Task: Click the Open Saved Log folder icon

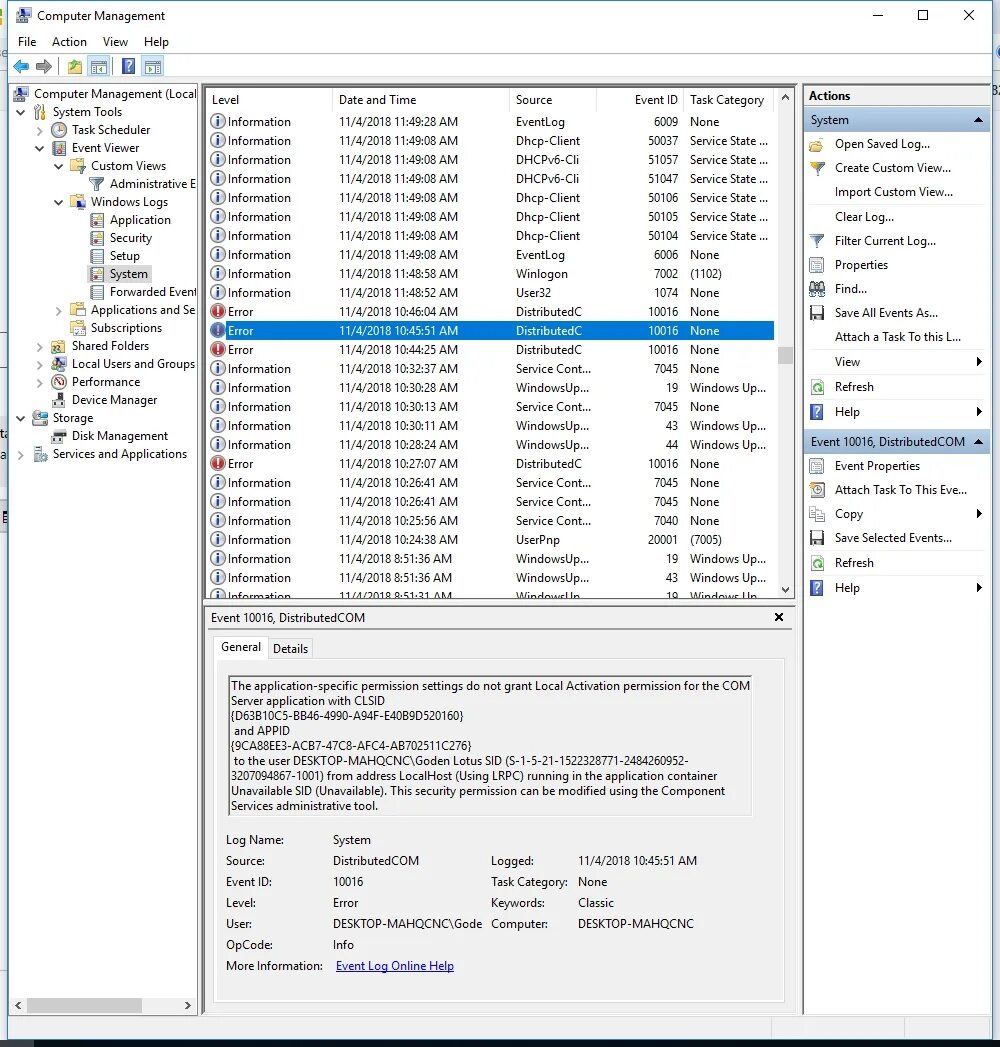Action: coord(816,144)
